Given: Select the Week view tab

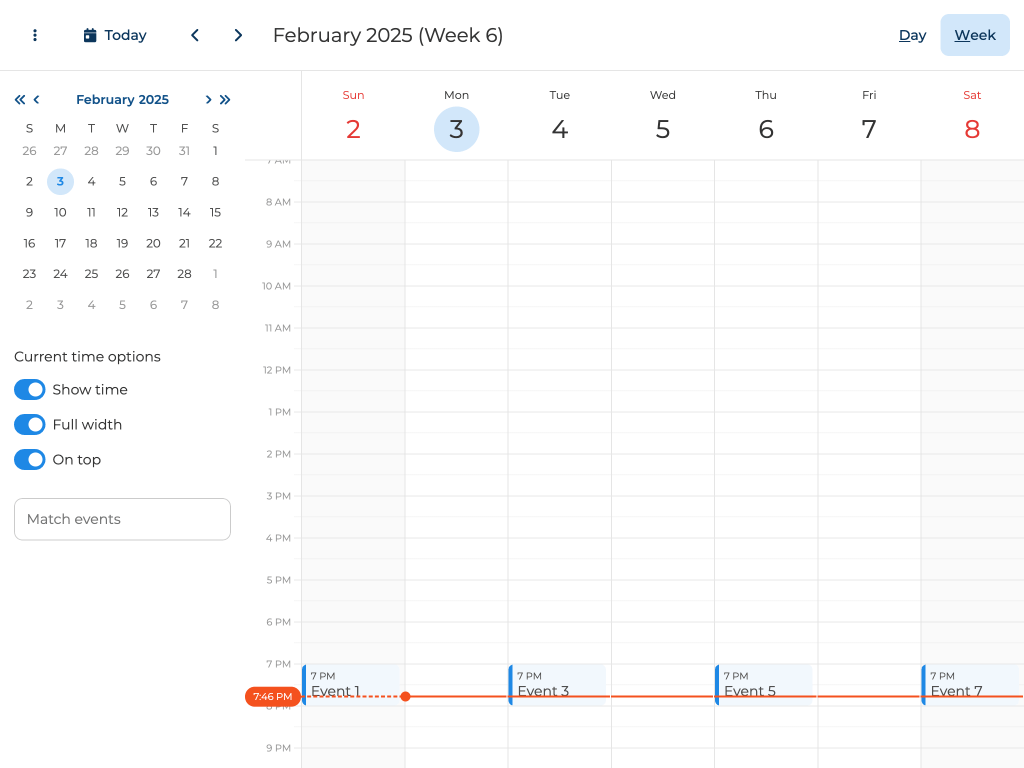Looking at the screenshot, I should pos(974,35).
